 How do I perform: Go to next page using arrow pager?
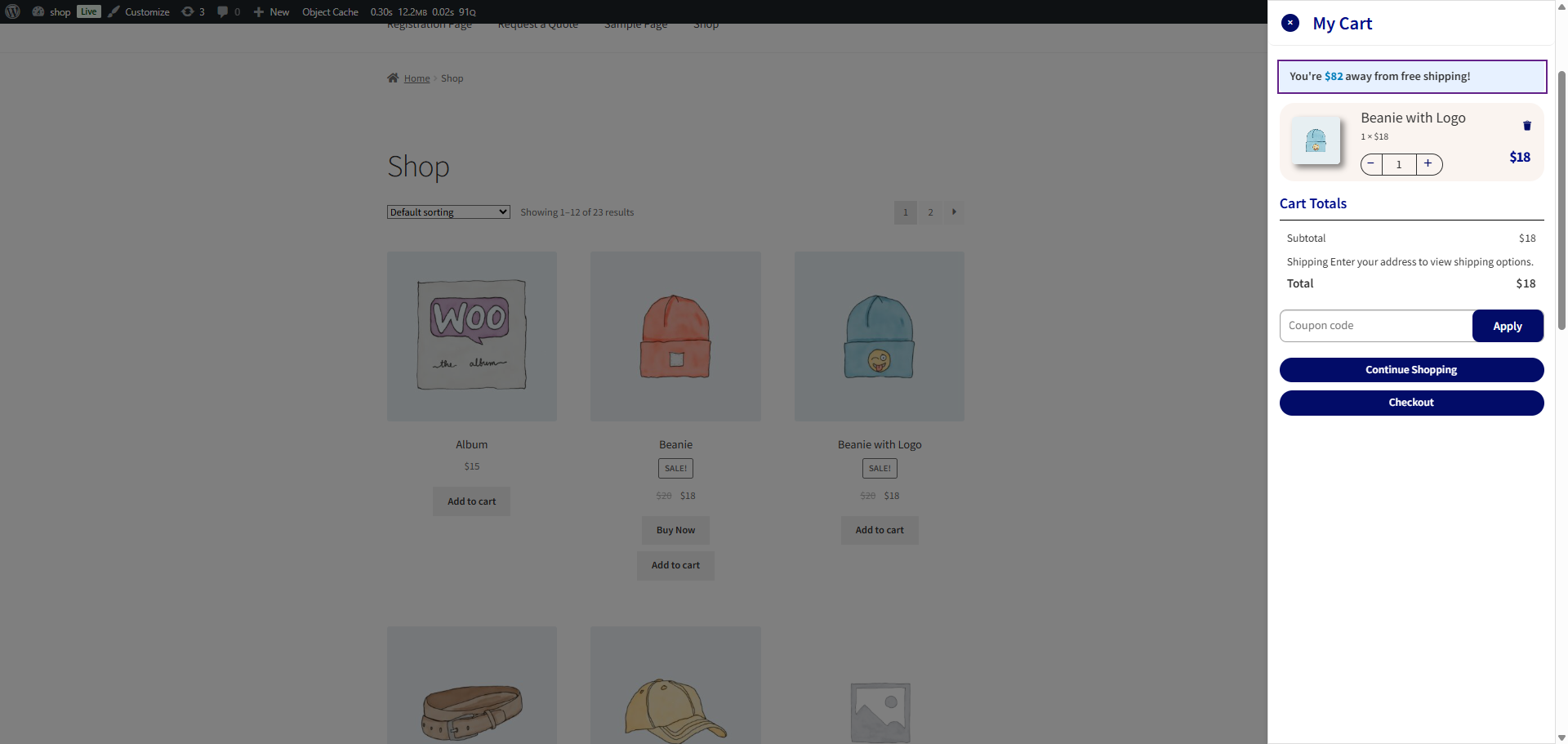point(954,212)
